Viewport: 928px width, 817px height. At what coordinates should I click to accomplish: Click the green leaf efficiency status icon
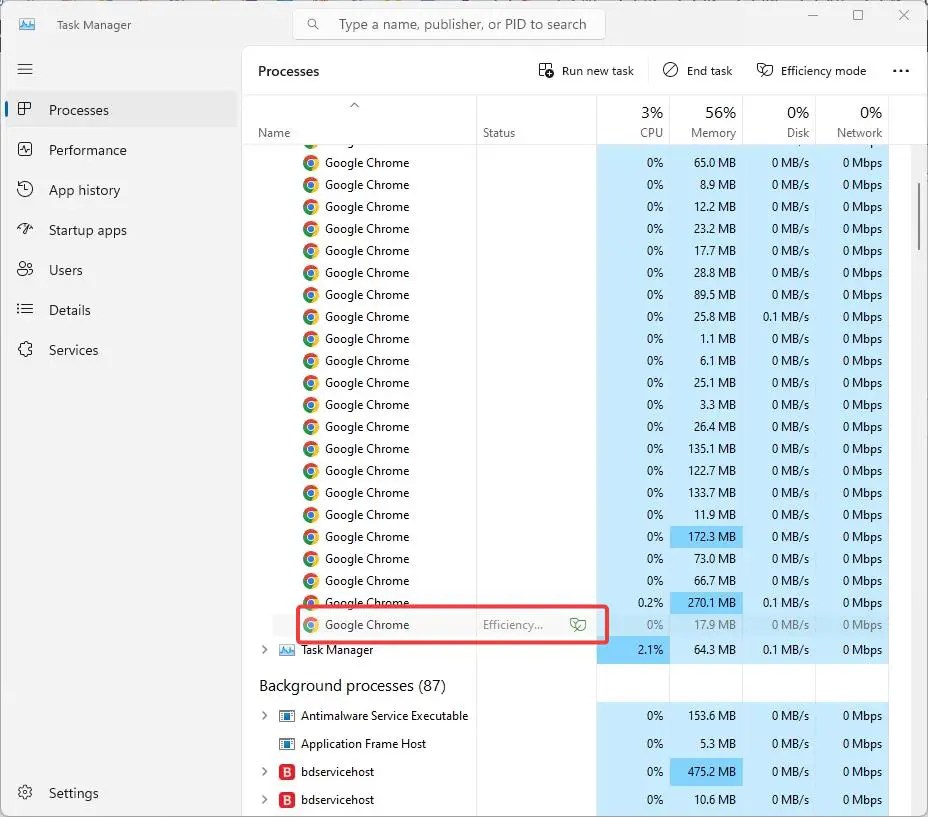(x=578, y=625)
